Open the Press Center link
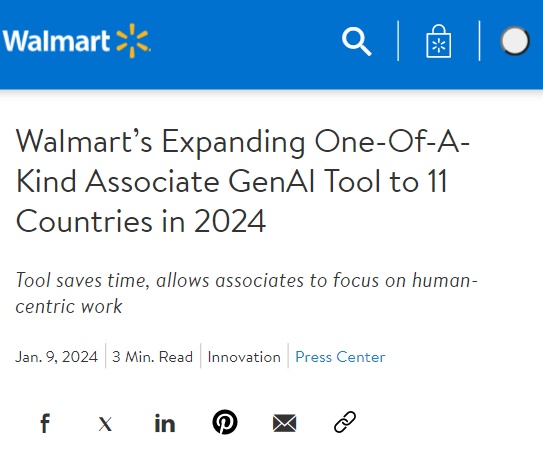Image resolution: width=543 pixels, height=453 pixels. 340,357
